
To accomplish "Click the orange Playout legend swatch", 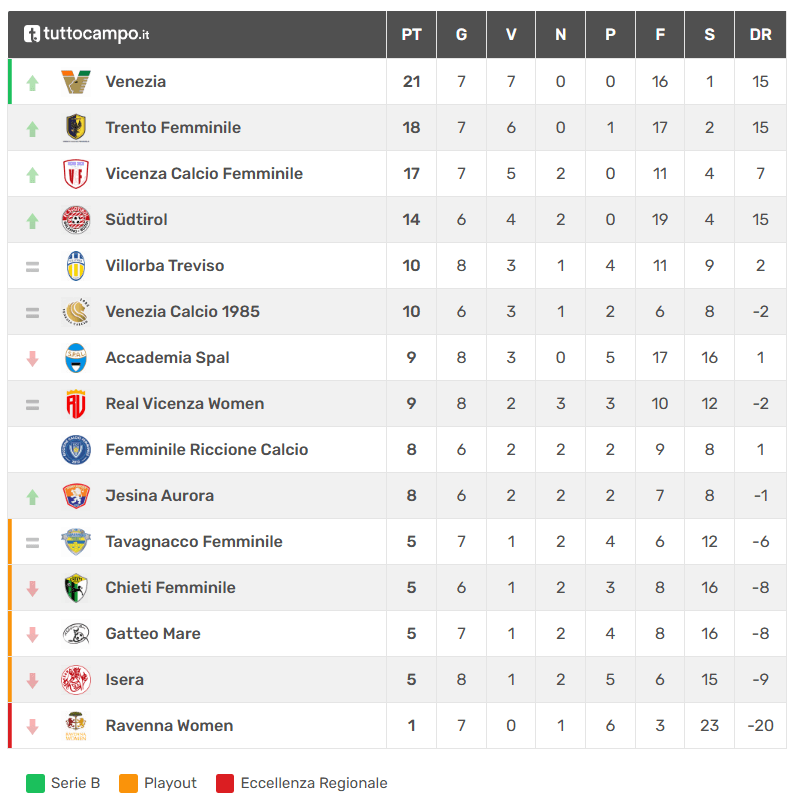I will tap(128, 783).
